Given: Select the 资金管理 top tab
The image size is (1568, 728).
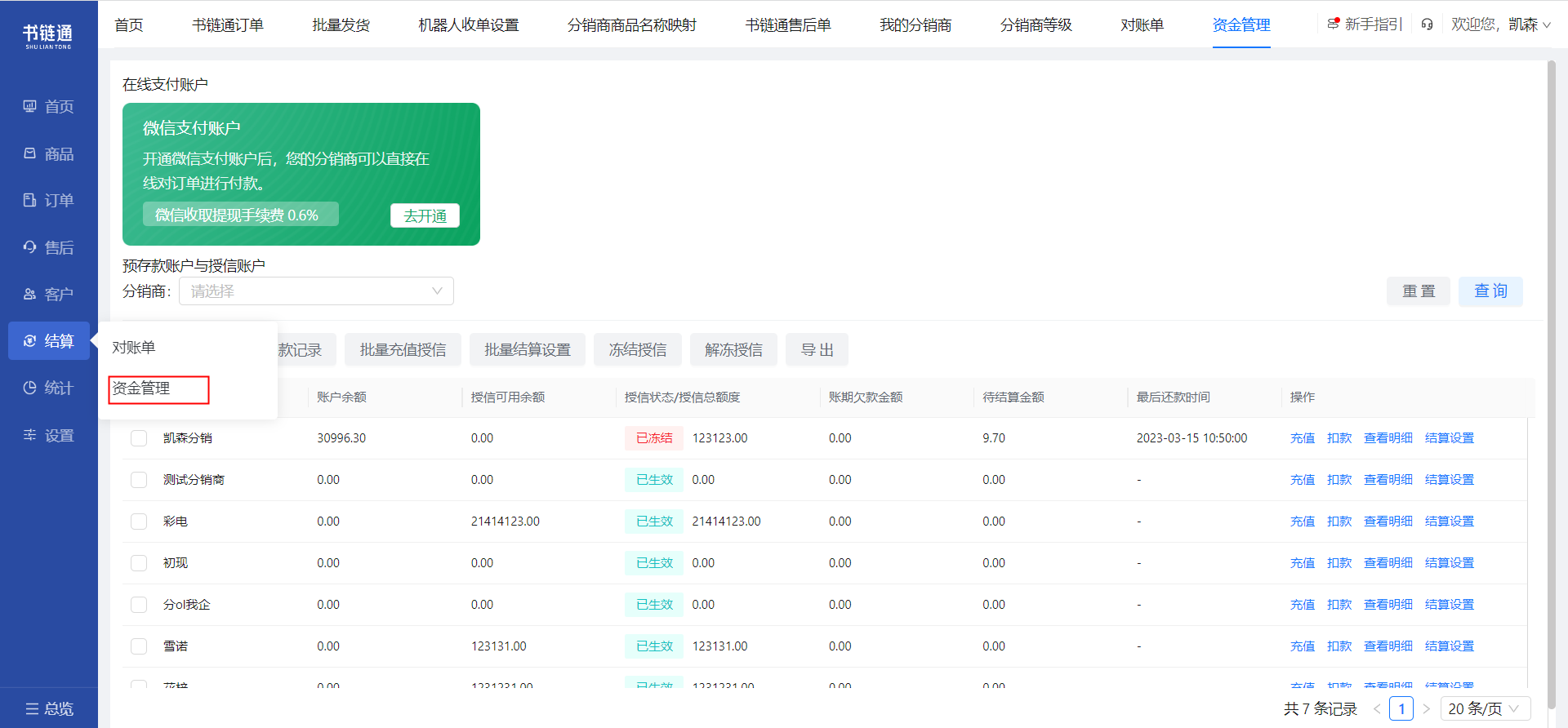Looking at the screenshot, I should pos(1241,25).
